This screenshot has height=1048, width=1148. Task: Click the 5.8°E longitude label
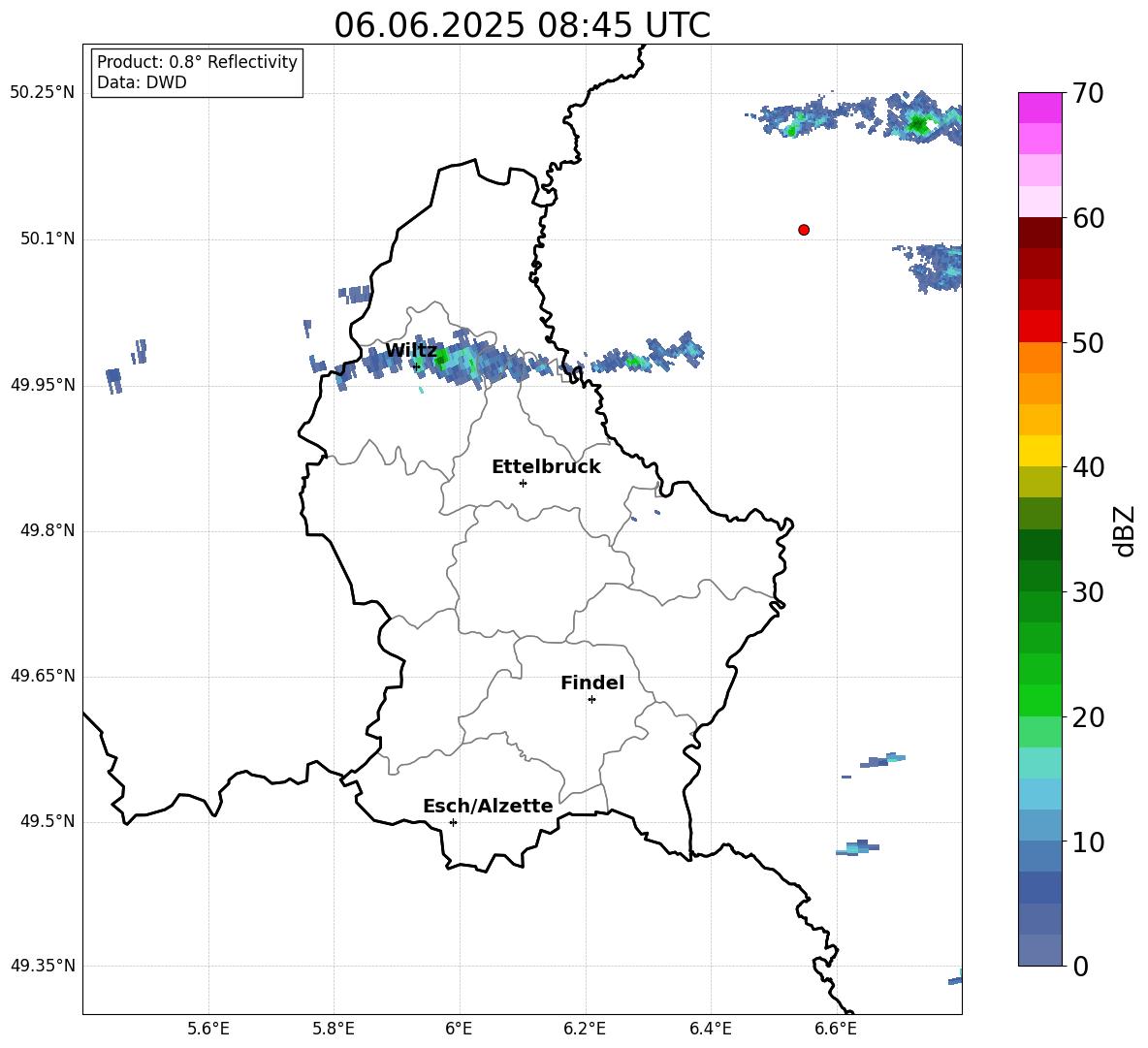pyautogui.click(x=334, y=1029)
